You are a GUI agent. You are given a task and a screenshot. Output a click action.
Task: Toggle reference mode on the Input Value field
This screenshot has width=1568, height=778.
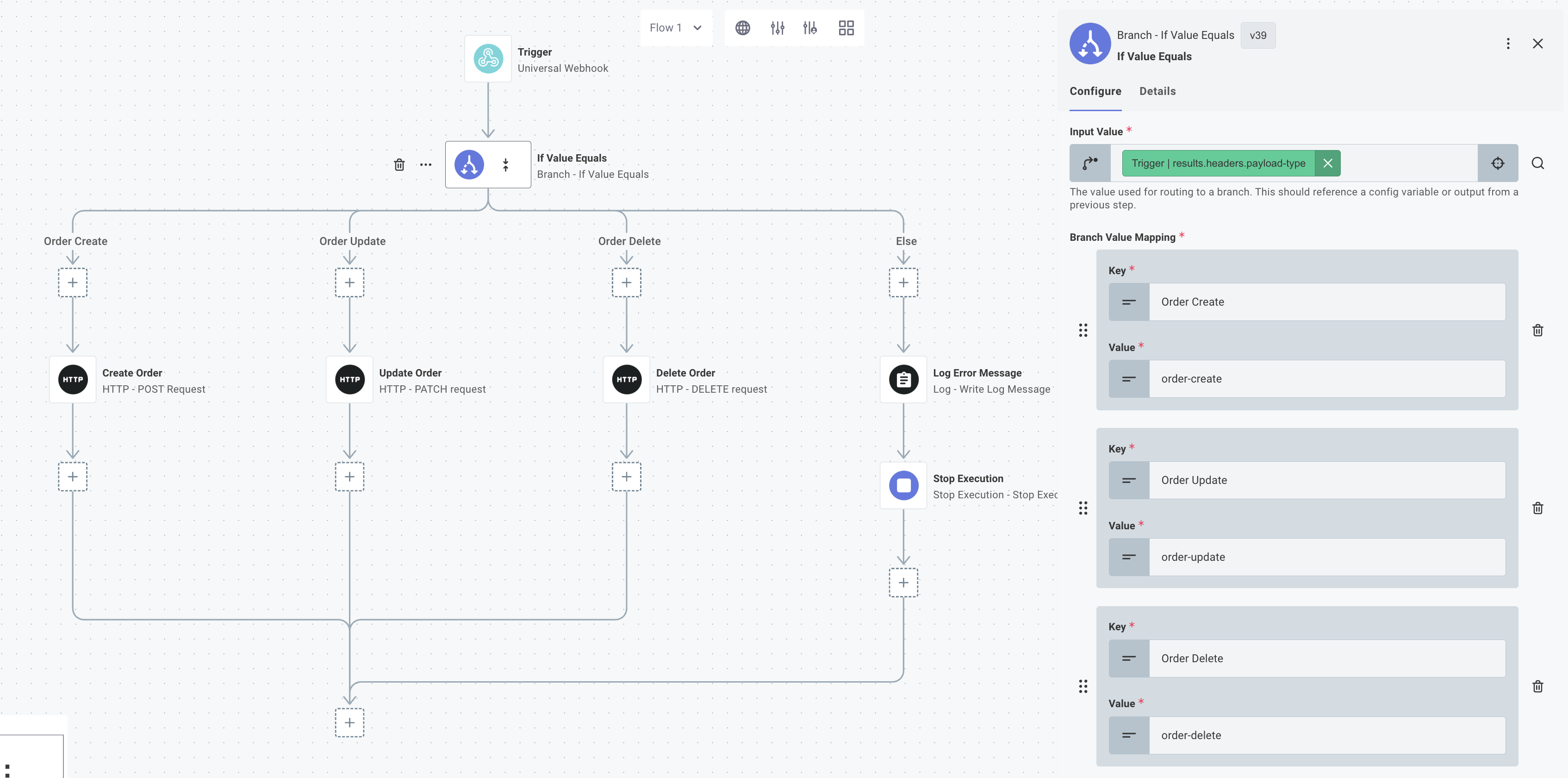click(1089, 163)
